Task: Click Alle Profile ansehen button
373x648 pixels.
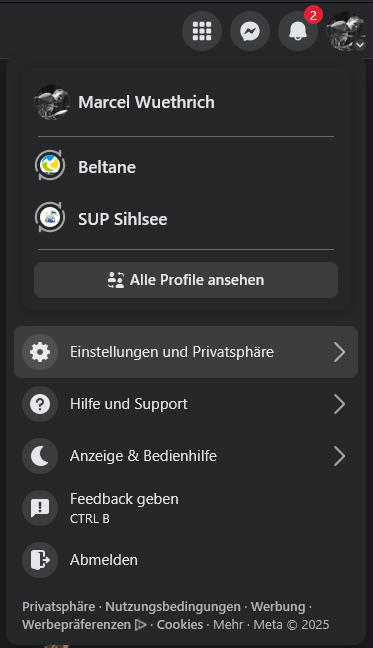Action: point(186,280)
